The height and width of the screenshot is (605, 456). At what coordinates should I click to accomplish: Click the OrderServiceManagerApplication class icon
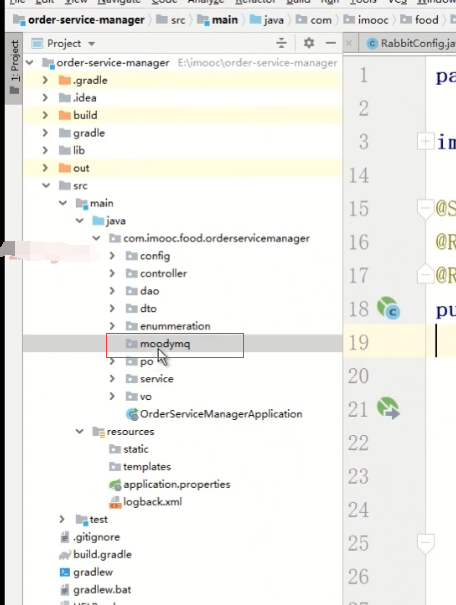pos(132,414)
